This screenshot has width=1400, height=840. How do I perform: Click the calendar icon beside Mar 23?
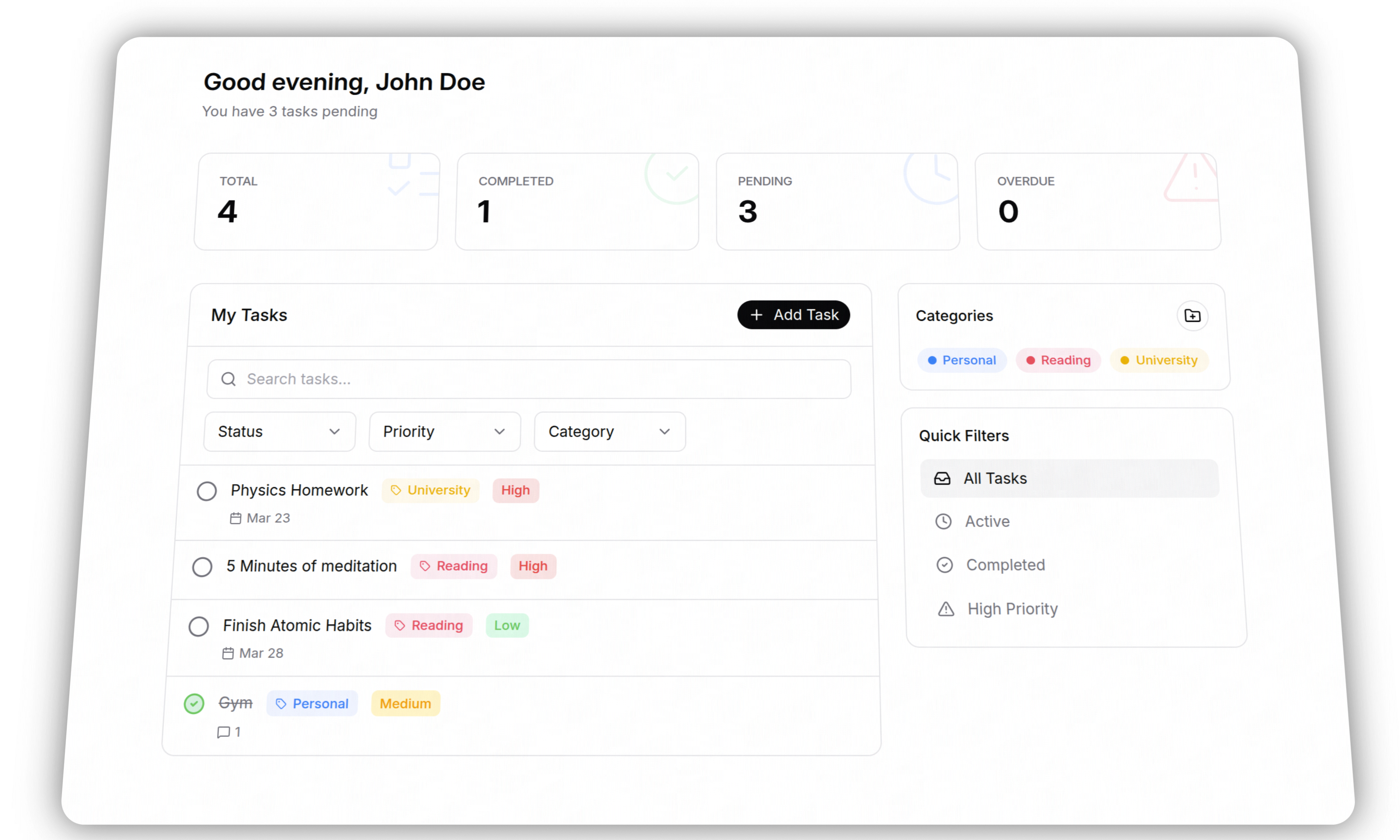(x=236, y=518)
